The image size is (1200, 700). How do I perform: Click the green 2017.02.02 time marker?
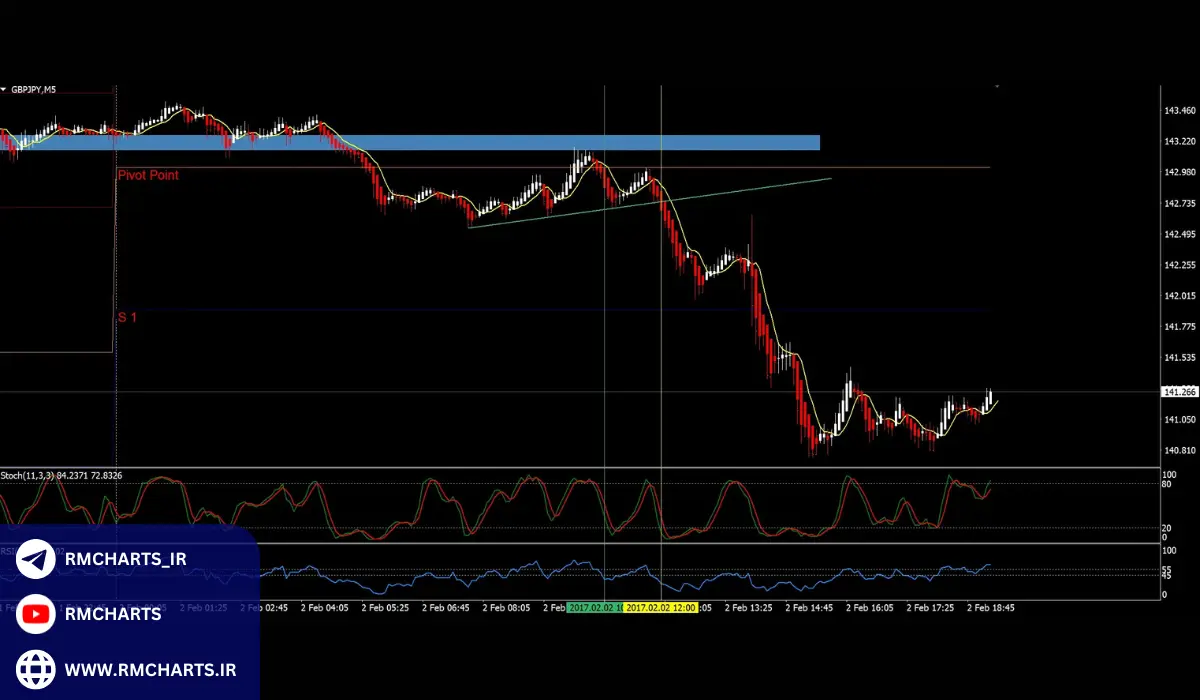click(595, 607)
